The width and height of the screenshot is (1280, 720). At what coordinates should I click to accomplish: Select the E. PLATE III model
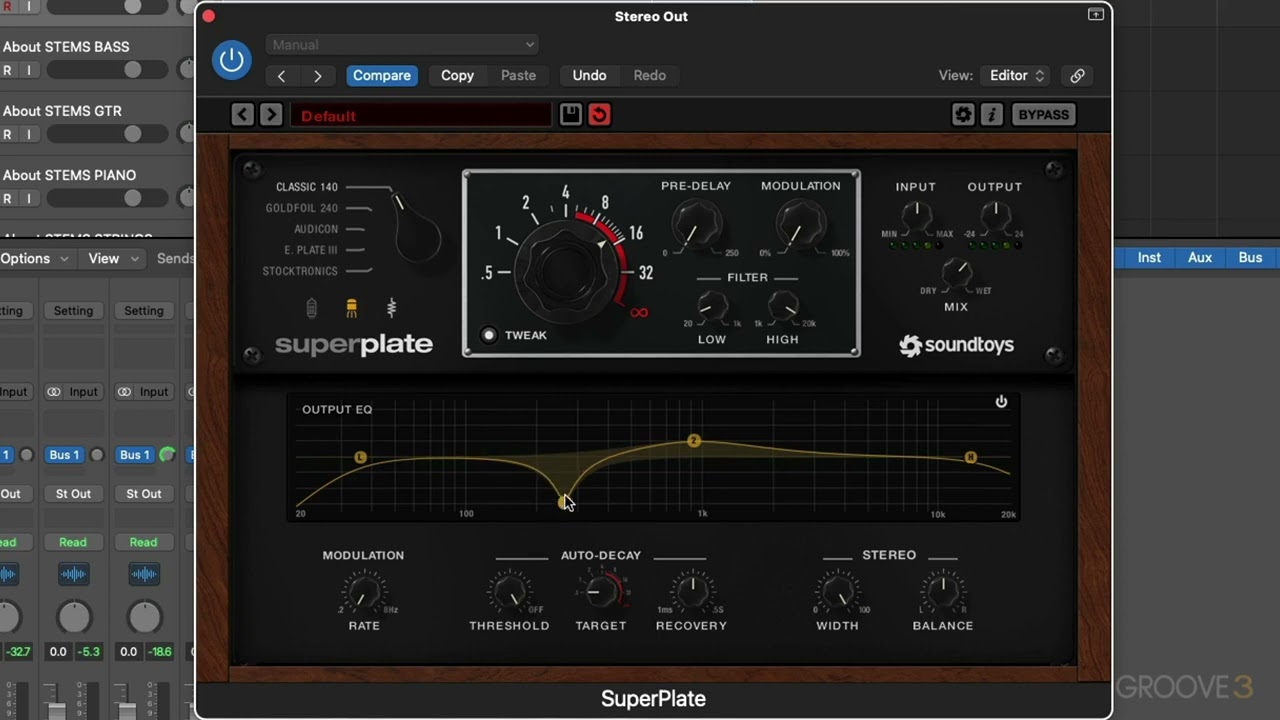click(311, 250)
